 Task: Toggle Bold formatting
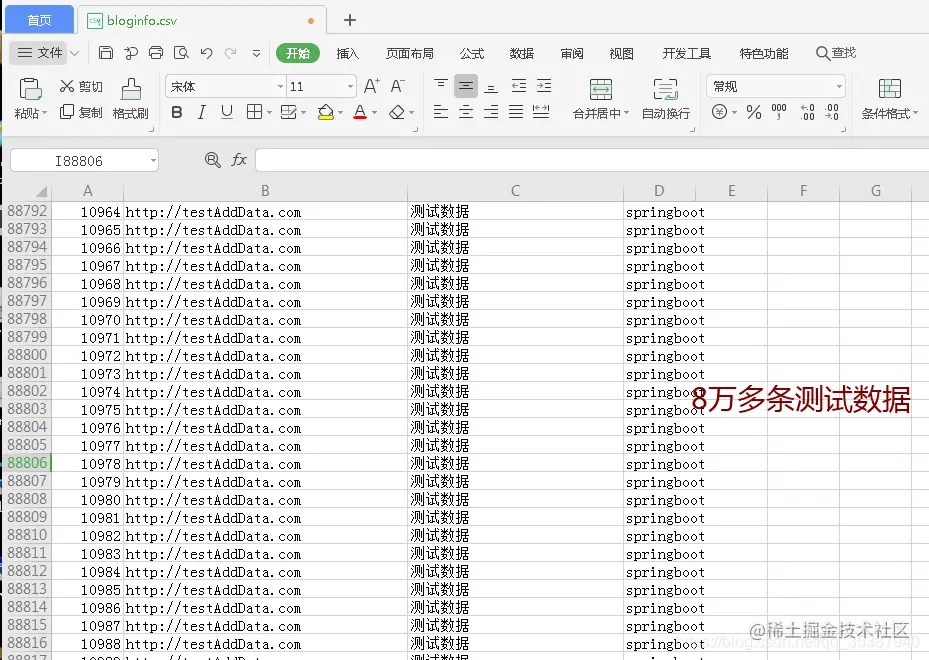point(177,112)
